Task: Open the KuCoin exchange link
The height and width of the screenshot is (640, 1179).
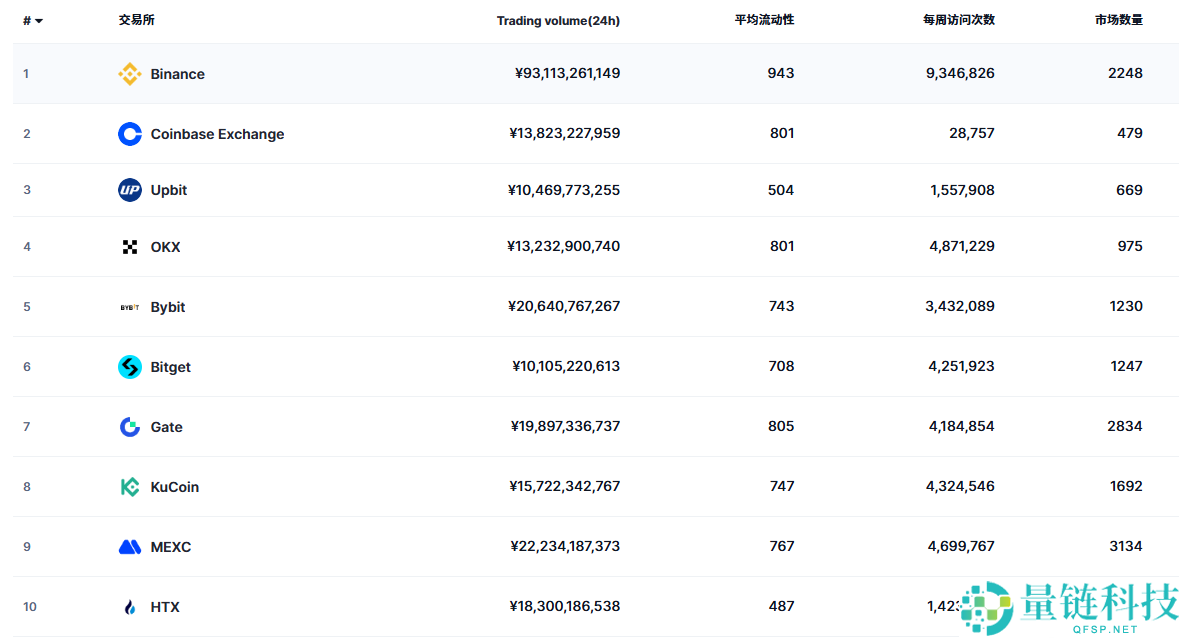Action: [174, 487]
